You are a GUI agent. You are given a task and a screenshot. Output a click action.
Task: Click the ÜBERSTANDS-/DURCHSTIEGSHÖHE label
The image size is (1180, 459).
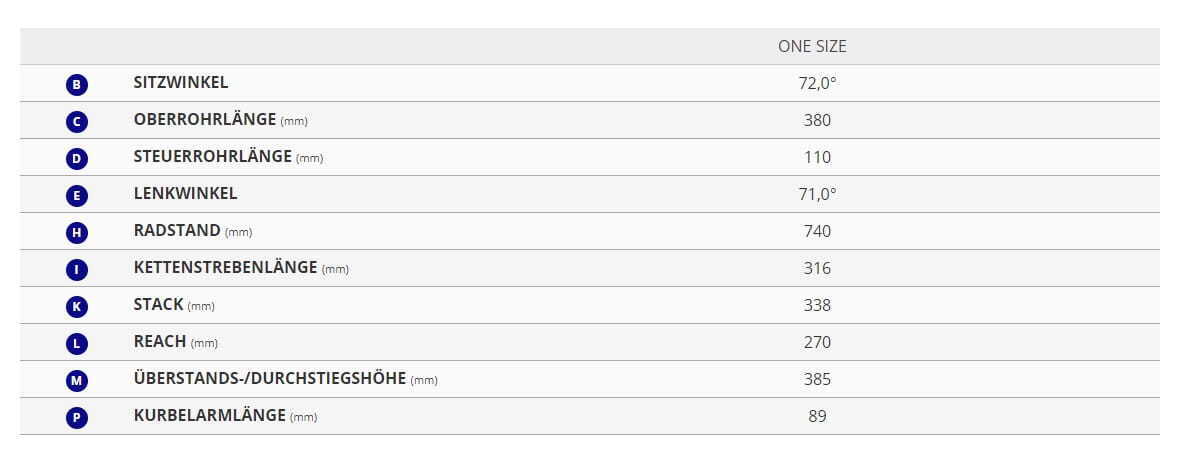269,378
